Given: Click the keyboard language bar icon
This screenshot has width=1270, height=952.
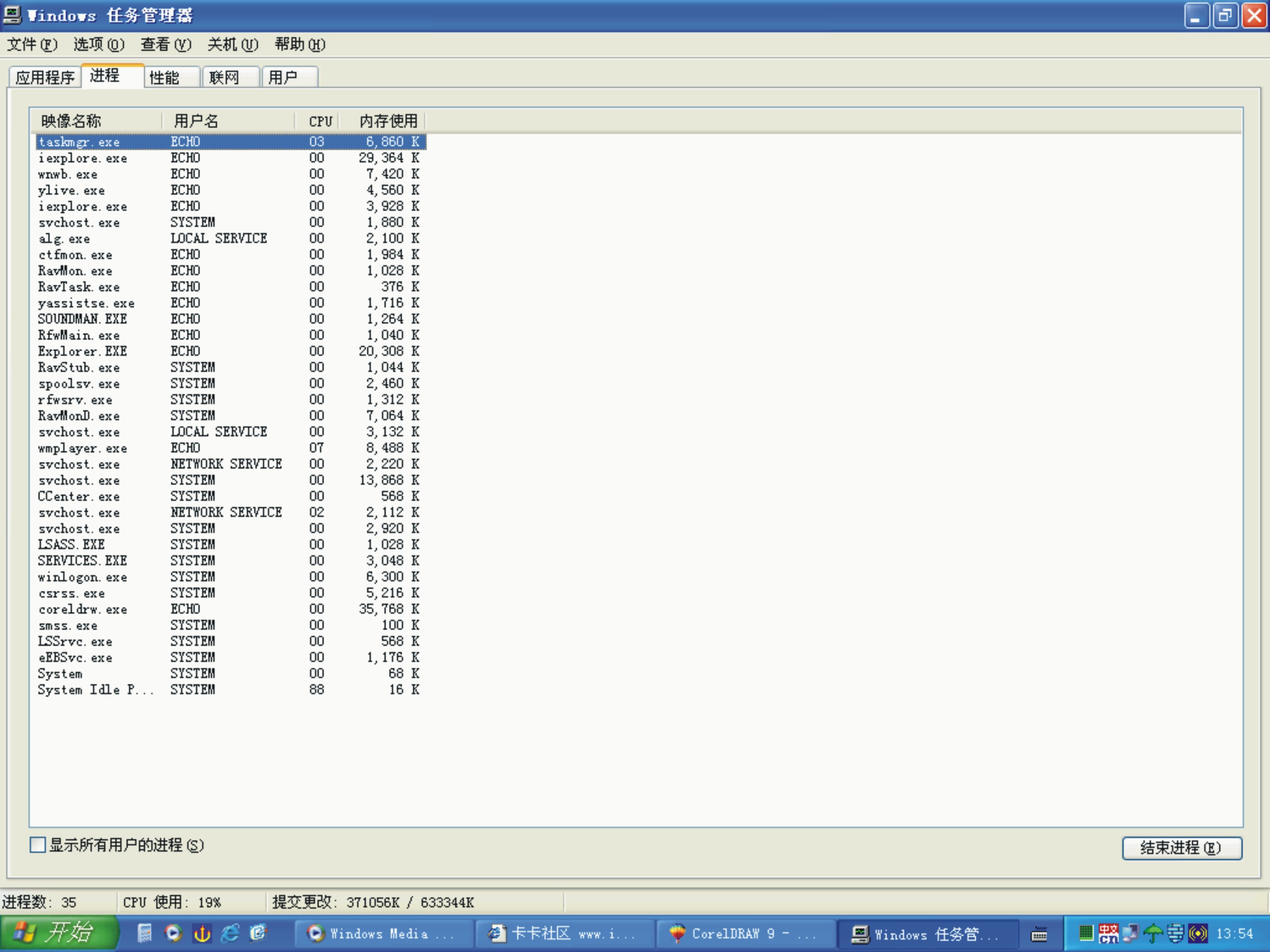Looking at the screenshot, I should click(x=1039, y=934).
